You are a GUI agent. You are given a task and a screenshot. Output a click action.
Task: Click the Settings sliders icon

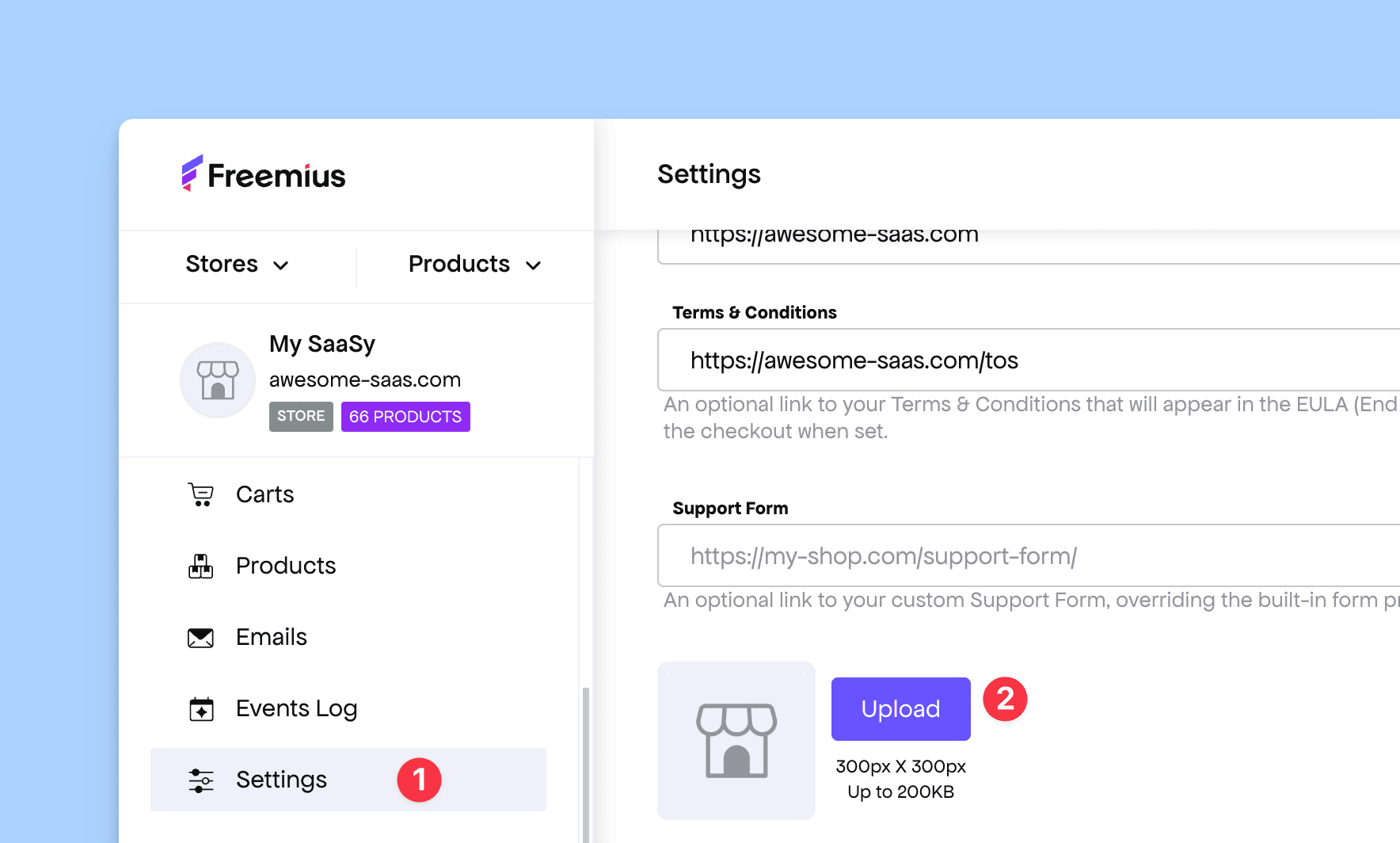[x=201, y=780]
